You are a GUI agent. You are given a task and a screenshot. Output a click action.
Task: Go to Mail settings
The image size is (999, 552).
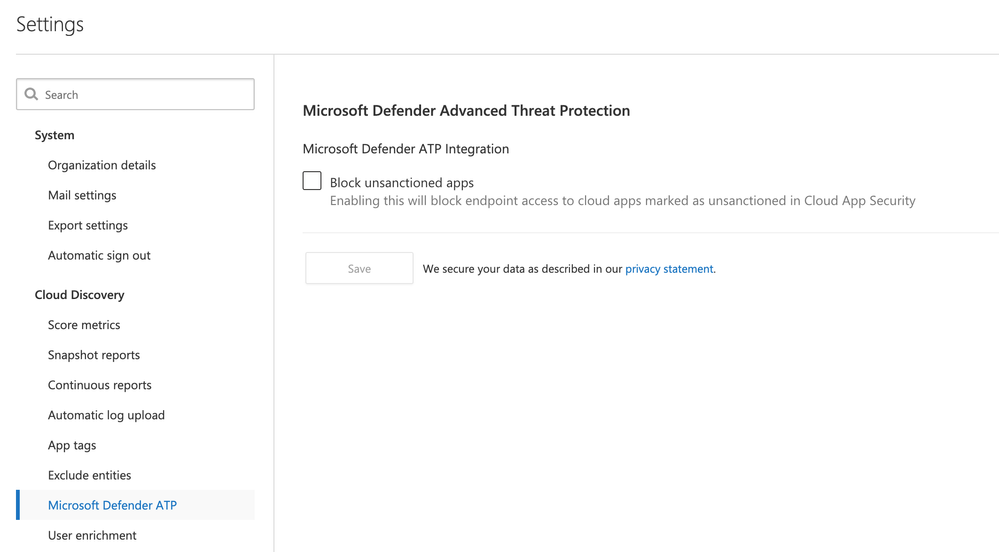tap(82, 195)
